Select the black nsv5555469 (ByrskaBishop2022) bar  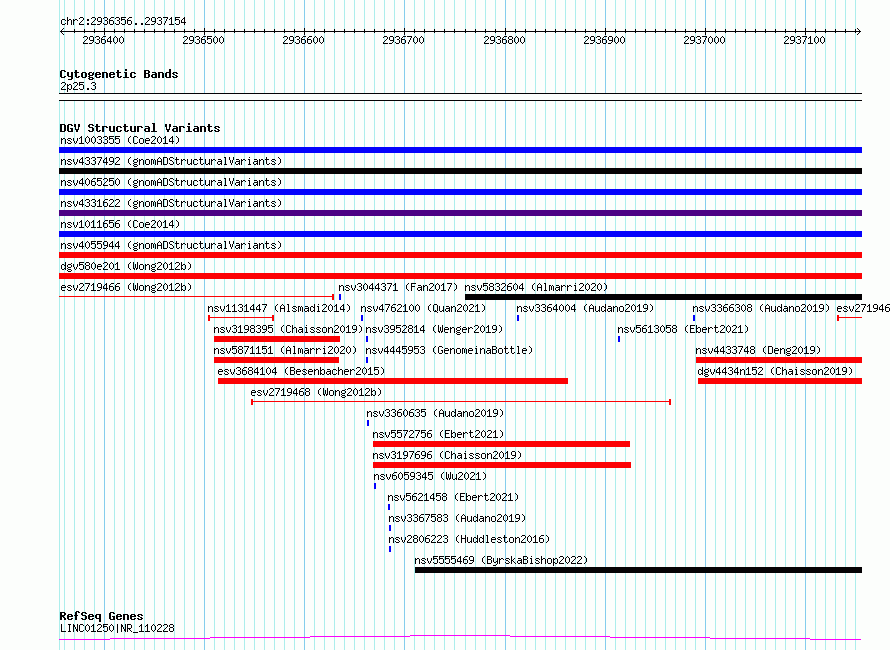[x=639, y=570]
